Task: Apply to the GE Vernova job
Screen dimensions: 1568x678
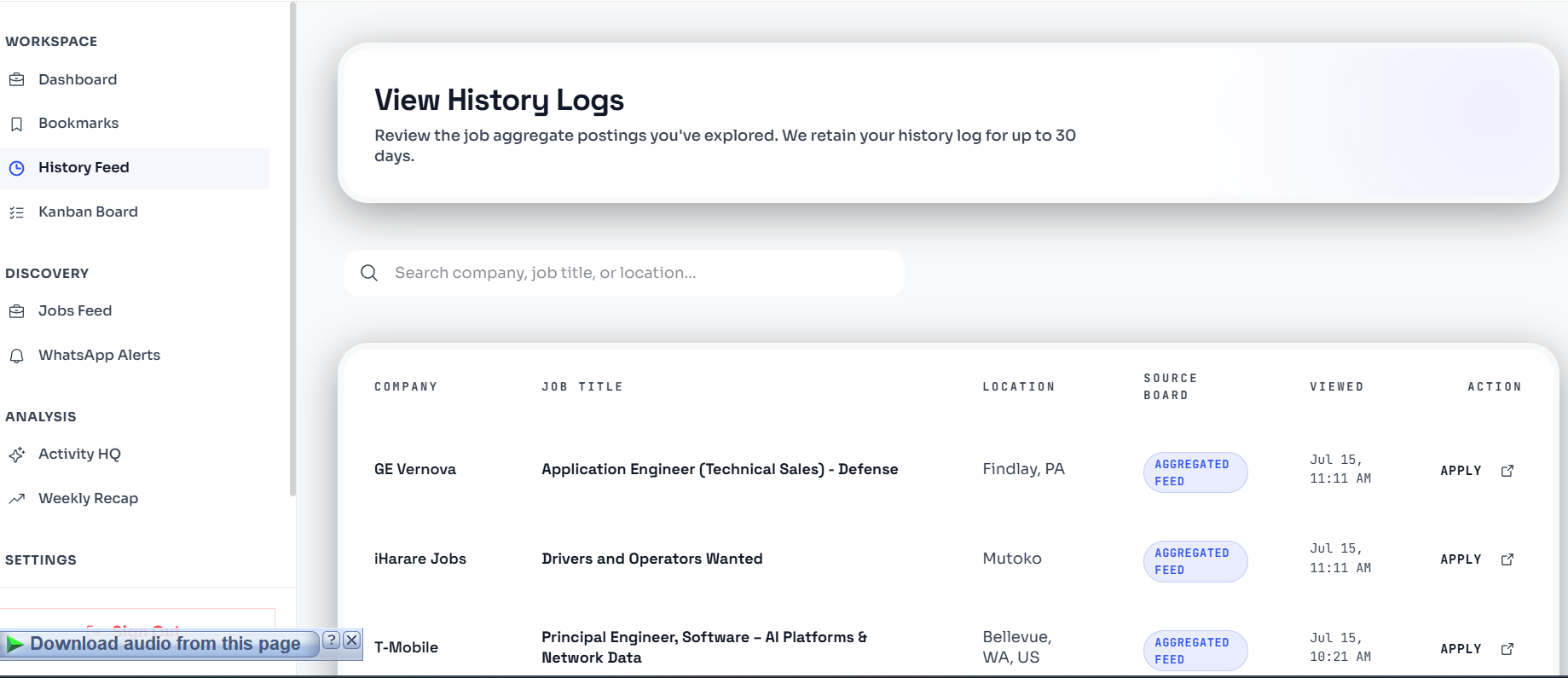Action: pyautogui.click(x=1461, y=471)
